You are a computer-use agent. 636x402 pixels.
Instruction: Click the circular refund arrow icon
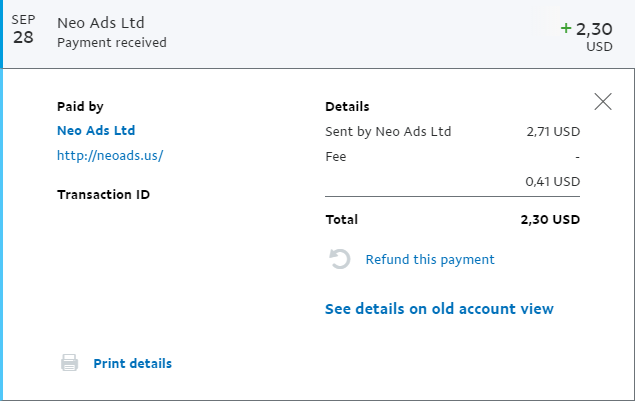339,259
